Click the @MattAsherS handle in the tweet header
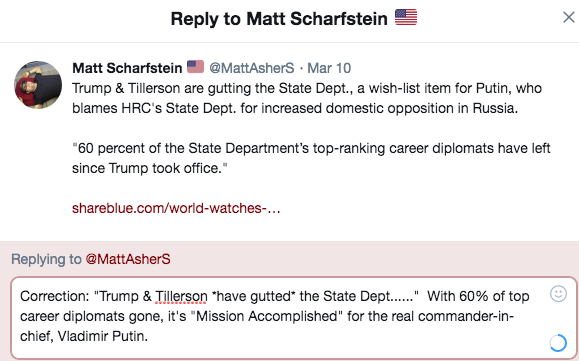579x361 pixels. pos(252,68)
